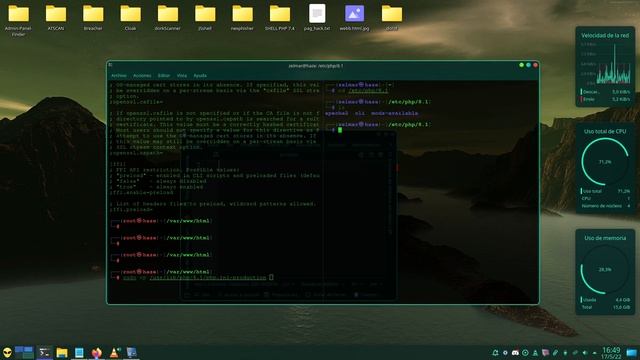Click the Velocidad de la red widget graph
This screenshot has width=640, height=360.
click(605, 64)
